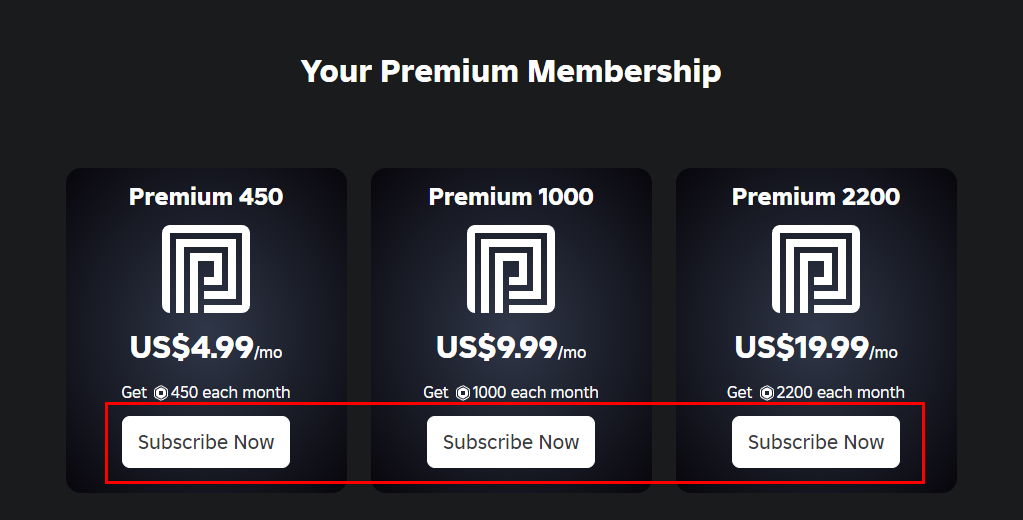Select the Premium 1000 plan title

click(511, 197)
